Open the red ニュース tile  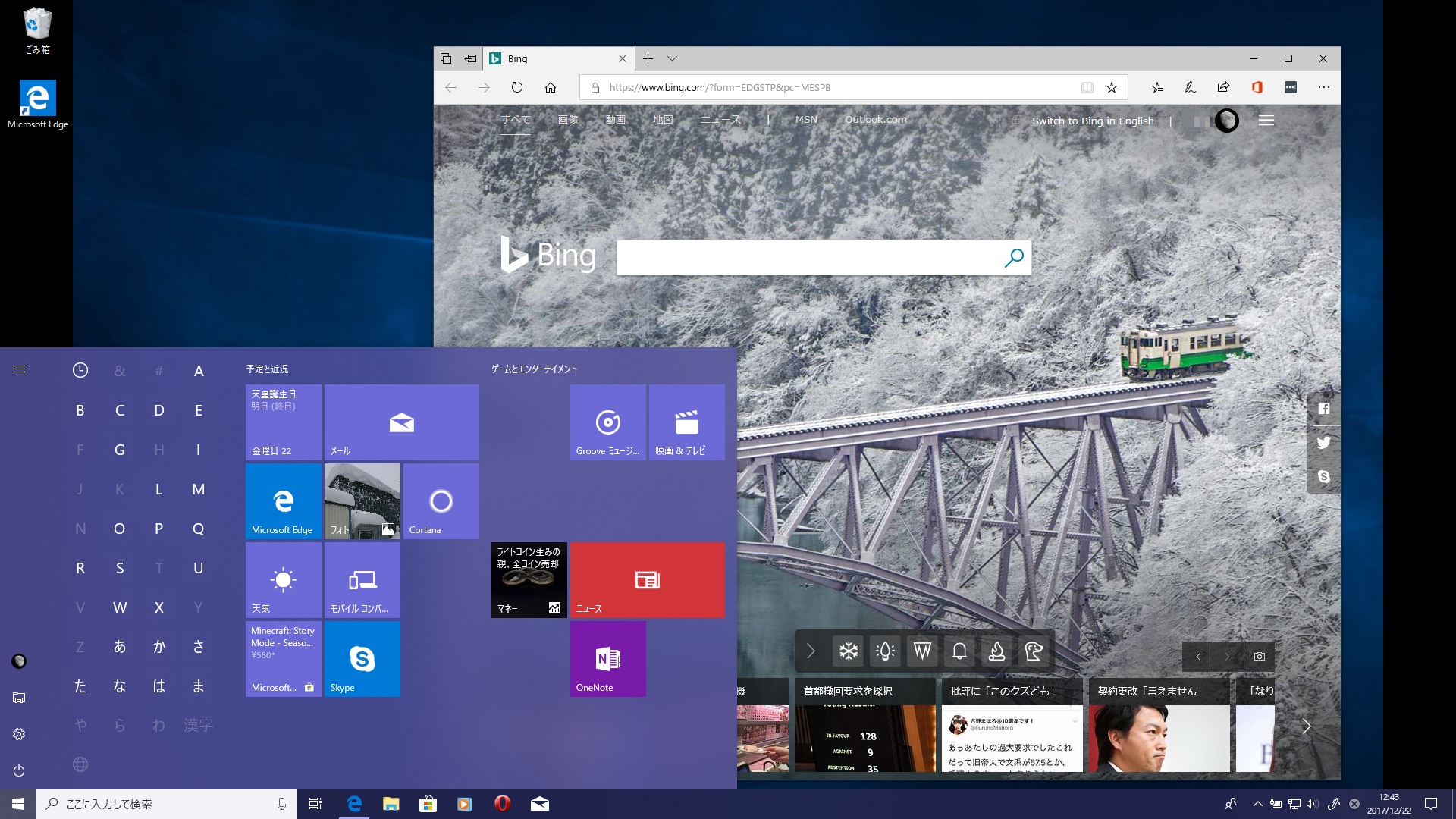point(648,580)
